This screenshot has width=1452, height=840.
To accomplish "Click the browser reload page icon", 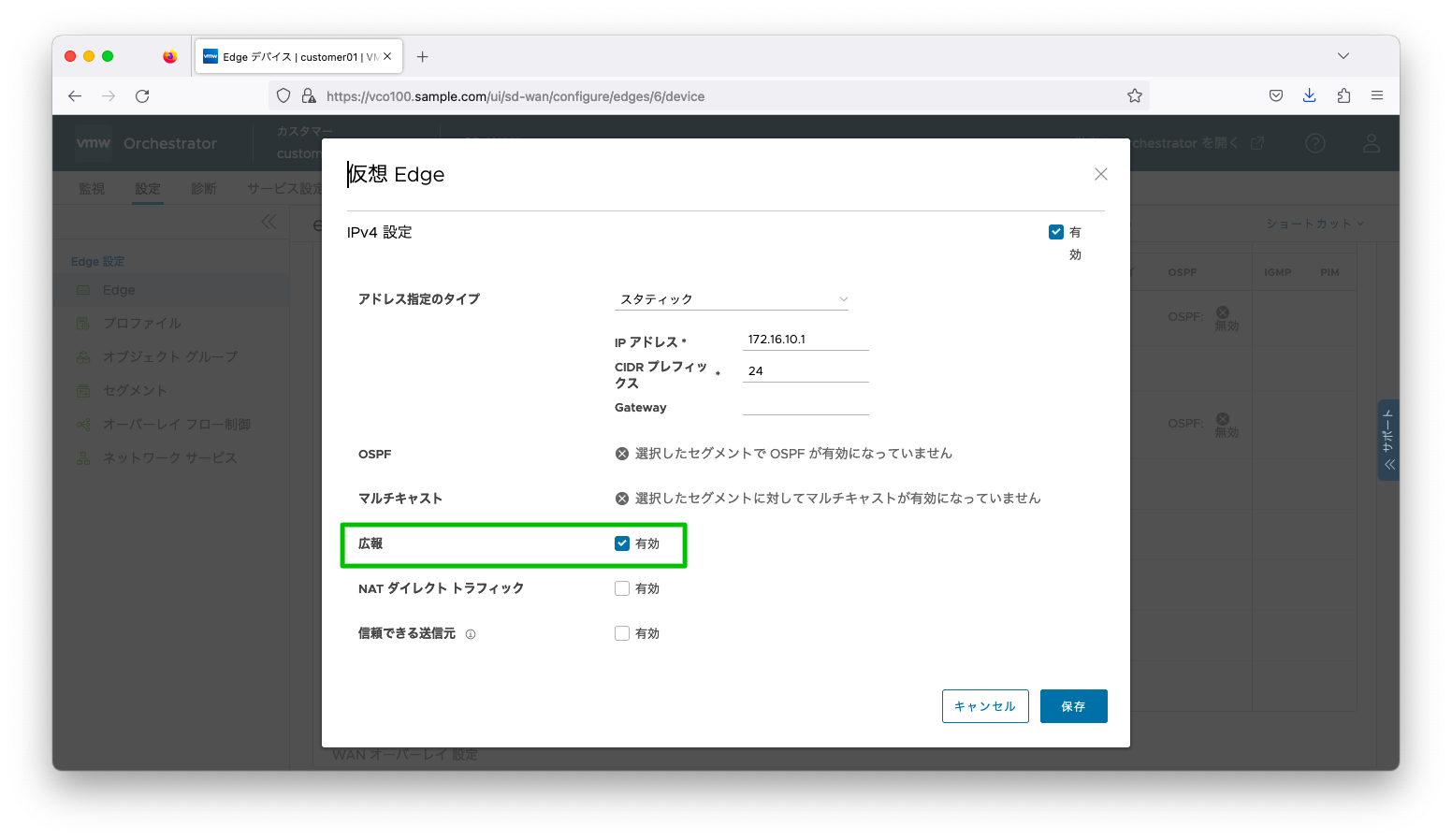I will click(x=142, y=96).
